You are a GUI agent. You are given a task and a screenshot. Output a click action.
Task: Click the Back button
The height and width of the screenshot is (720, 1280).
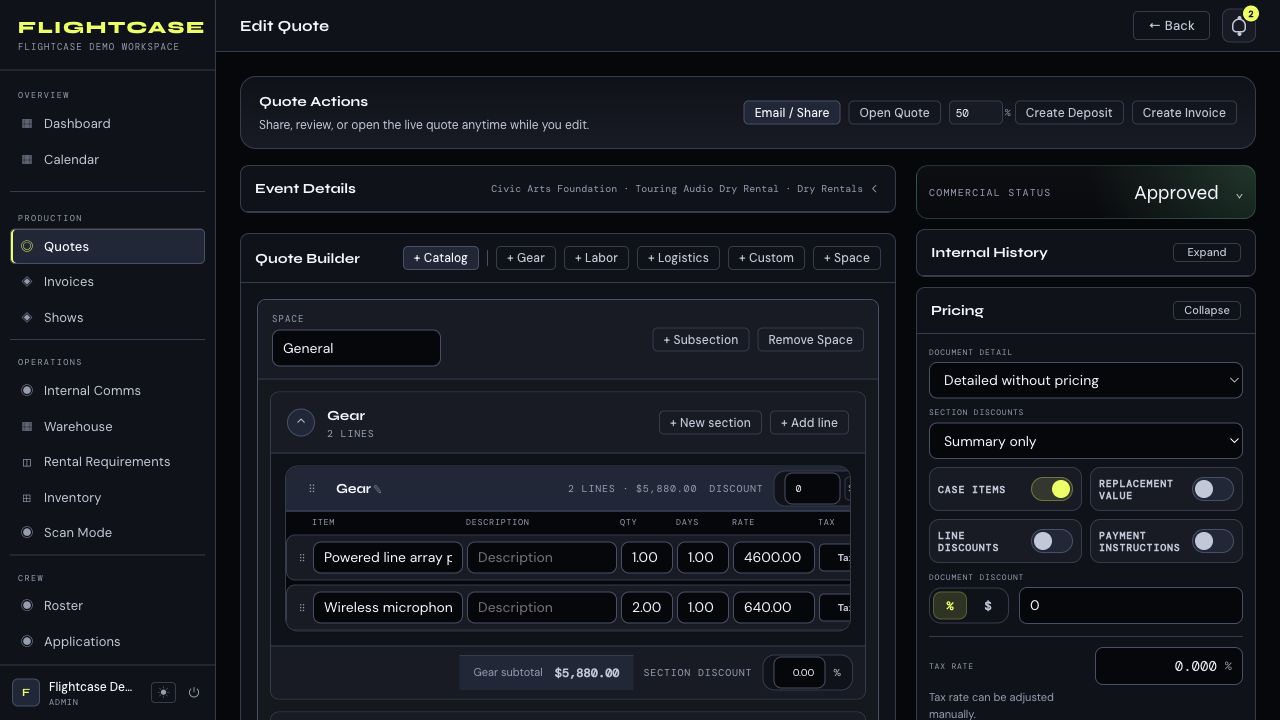[1171, 25]
